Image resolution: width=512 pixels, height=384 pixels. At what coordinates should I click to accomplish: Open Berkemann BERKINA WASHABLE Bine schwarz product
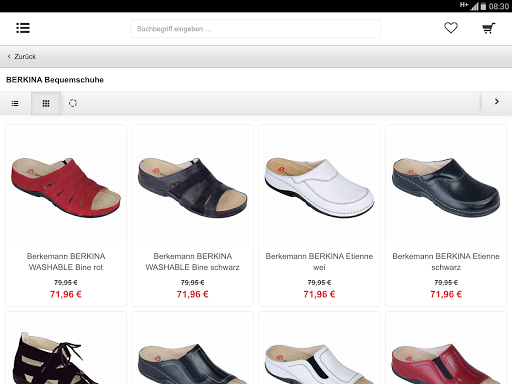point(193,262)
